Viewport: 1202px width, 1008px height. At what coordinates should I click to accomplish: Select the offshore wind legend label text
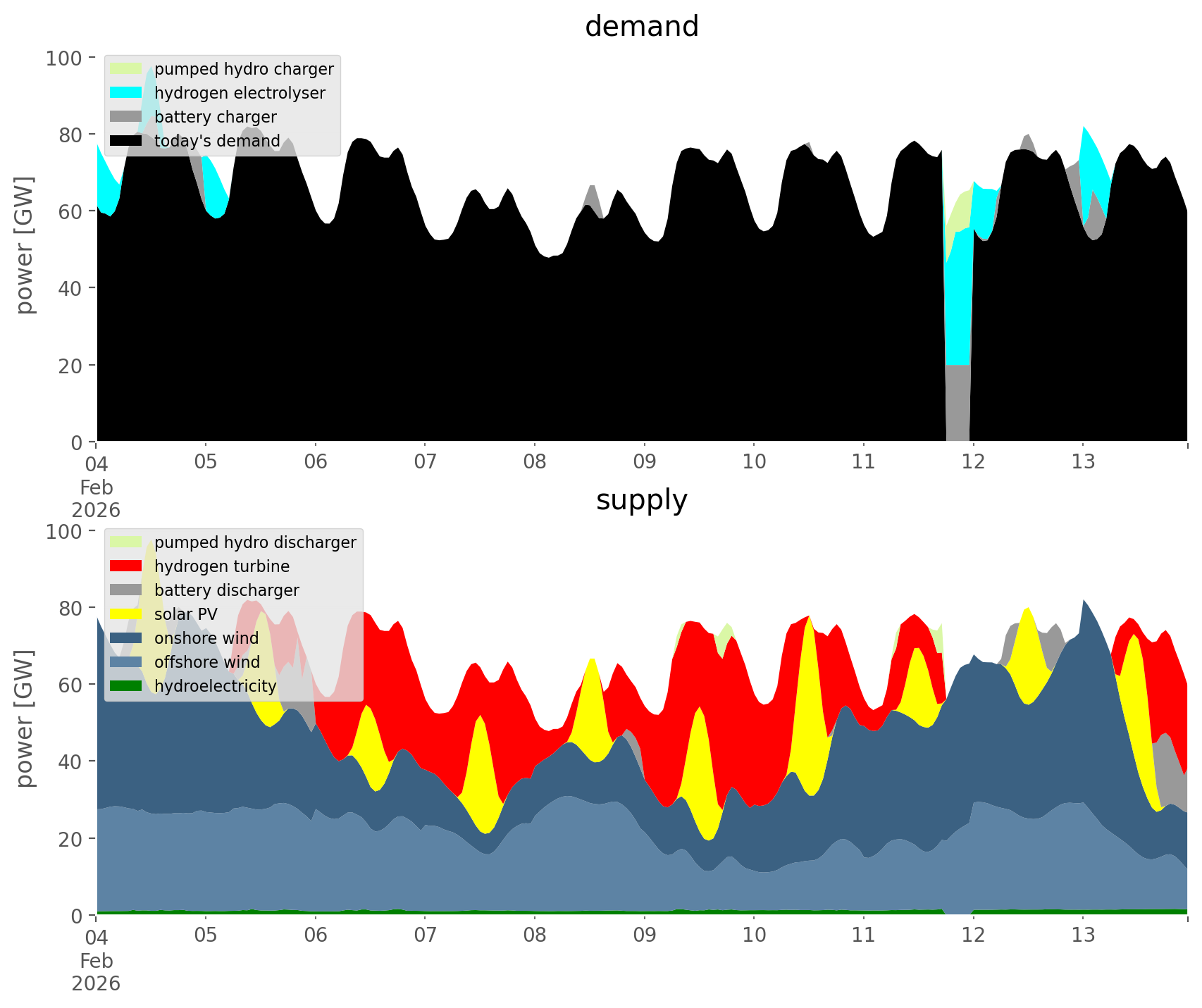coord(206,662)
